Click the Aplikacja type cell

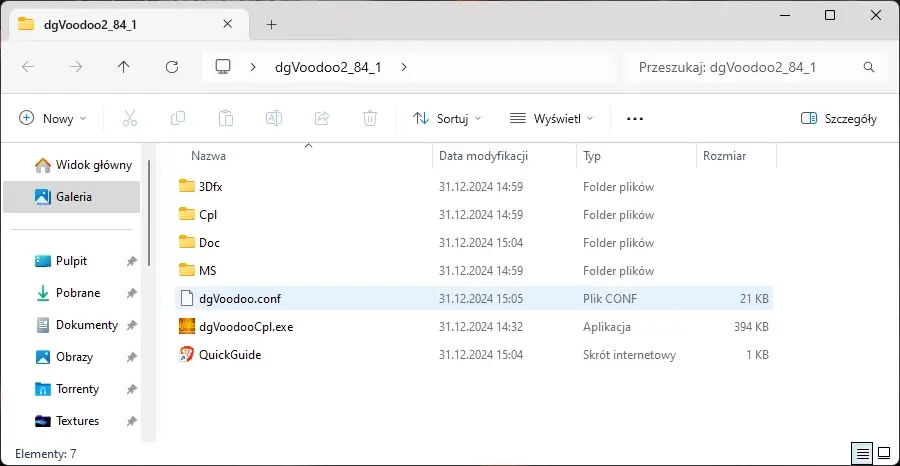pyautogui.click(x=607, y=327)
